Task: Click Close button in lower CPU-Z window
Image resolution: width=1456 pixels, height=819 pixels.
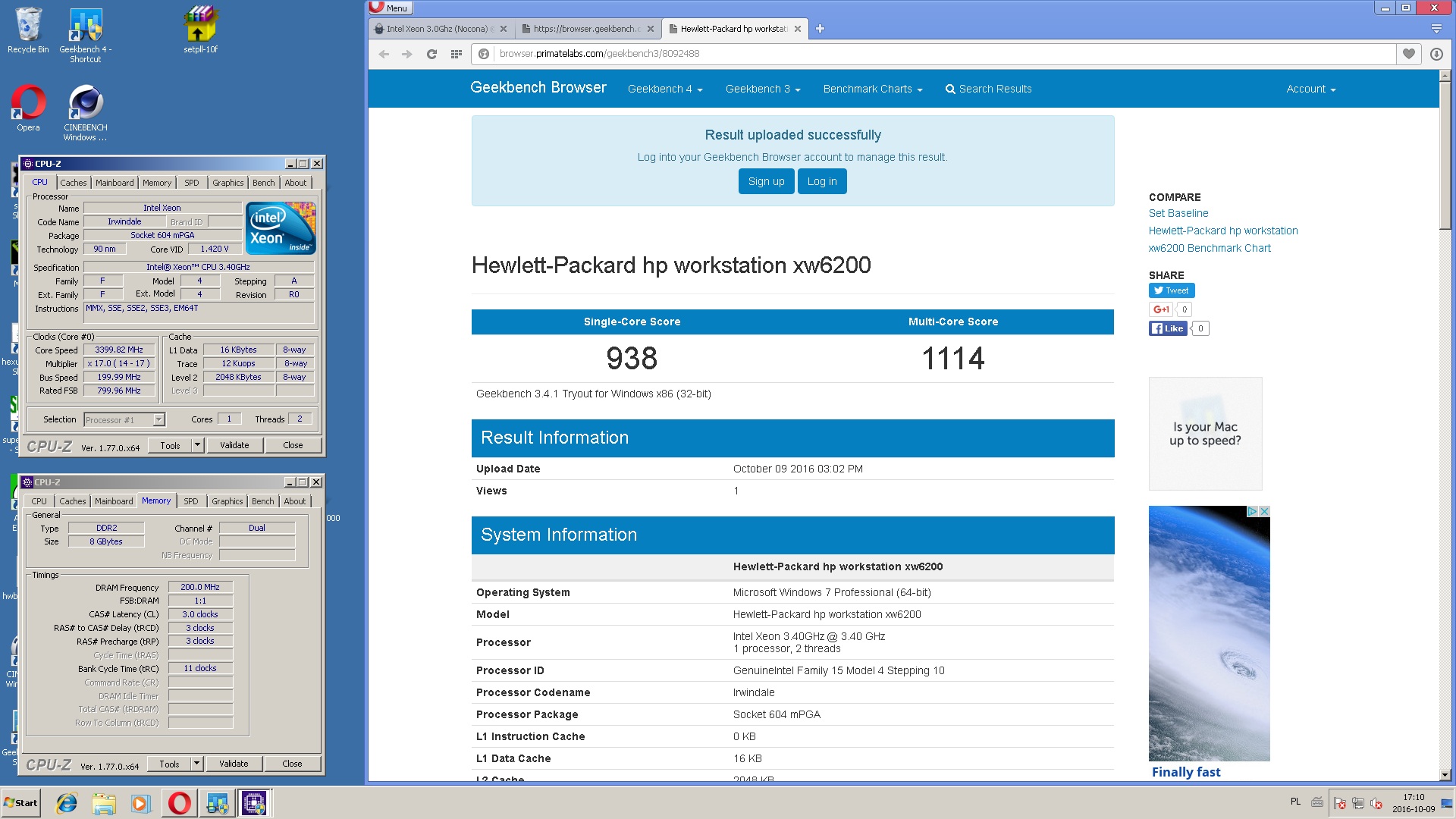Action: tap(292, 764)
